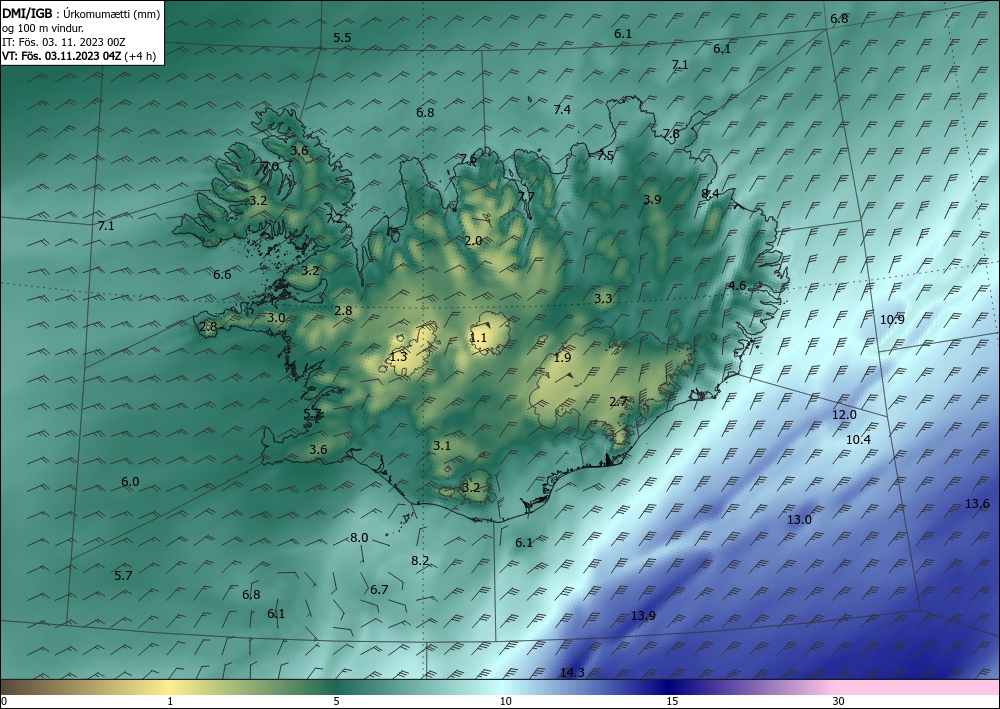Select the 'IT: Fös. 03. 11. 2023 00Z' line
This screenshot has height=709, width=1000.
[x=64, y=42]
